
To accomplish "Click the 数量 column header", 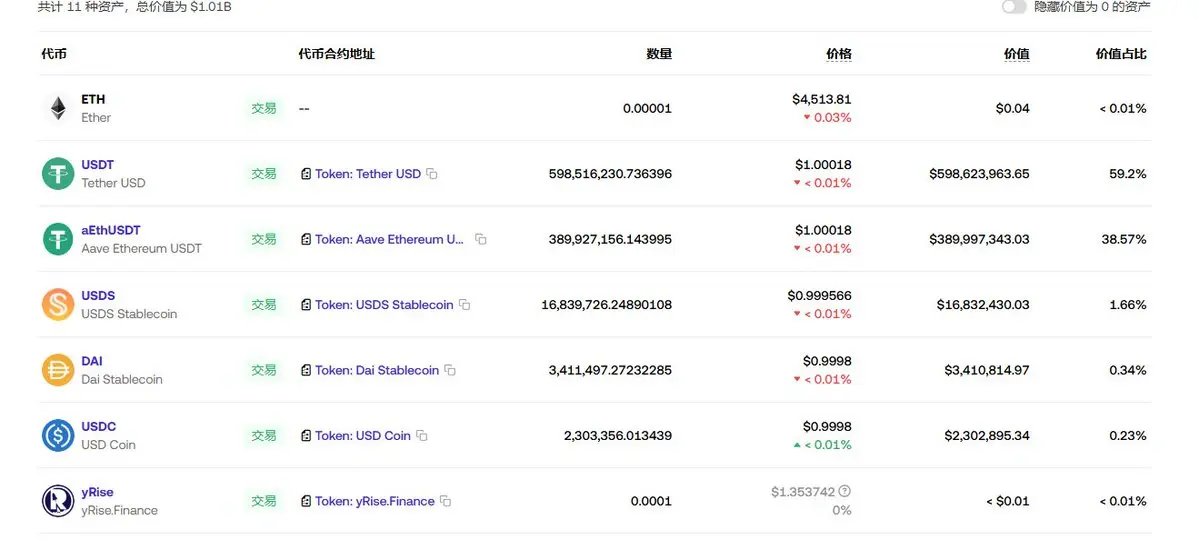I will point(659,54).
